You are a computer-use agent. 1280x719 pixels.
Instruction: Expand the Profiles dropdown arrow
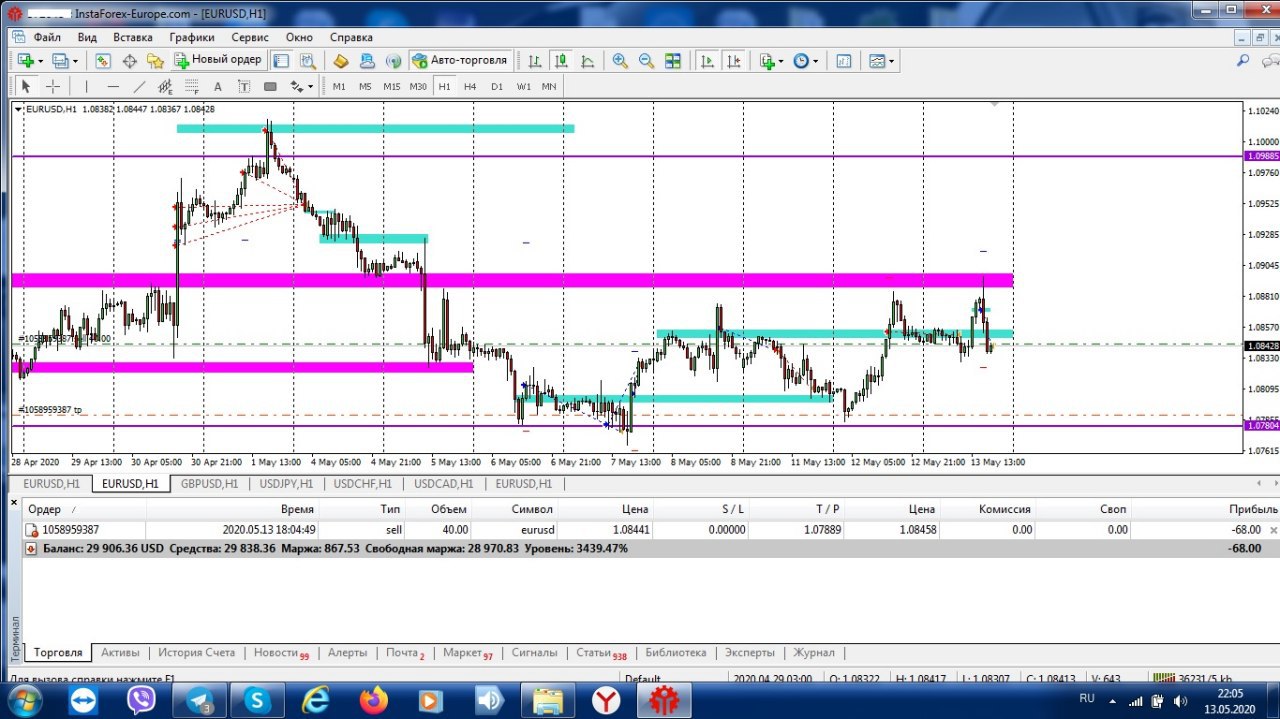75,61
